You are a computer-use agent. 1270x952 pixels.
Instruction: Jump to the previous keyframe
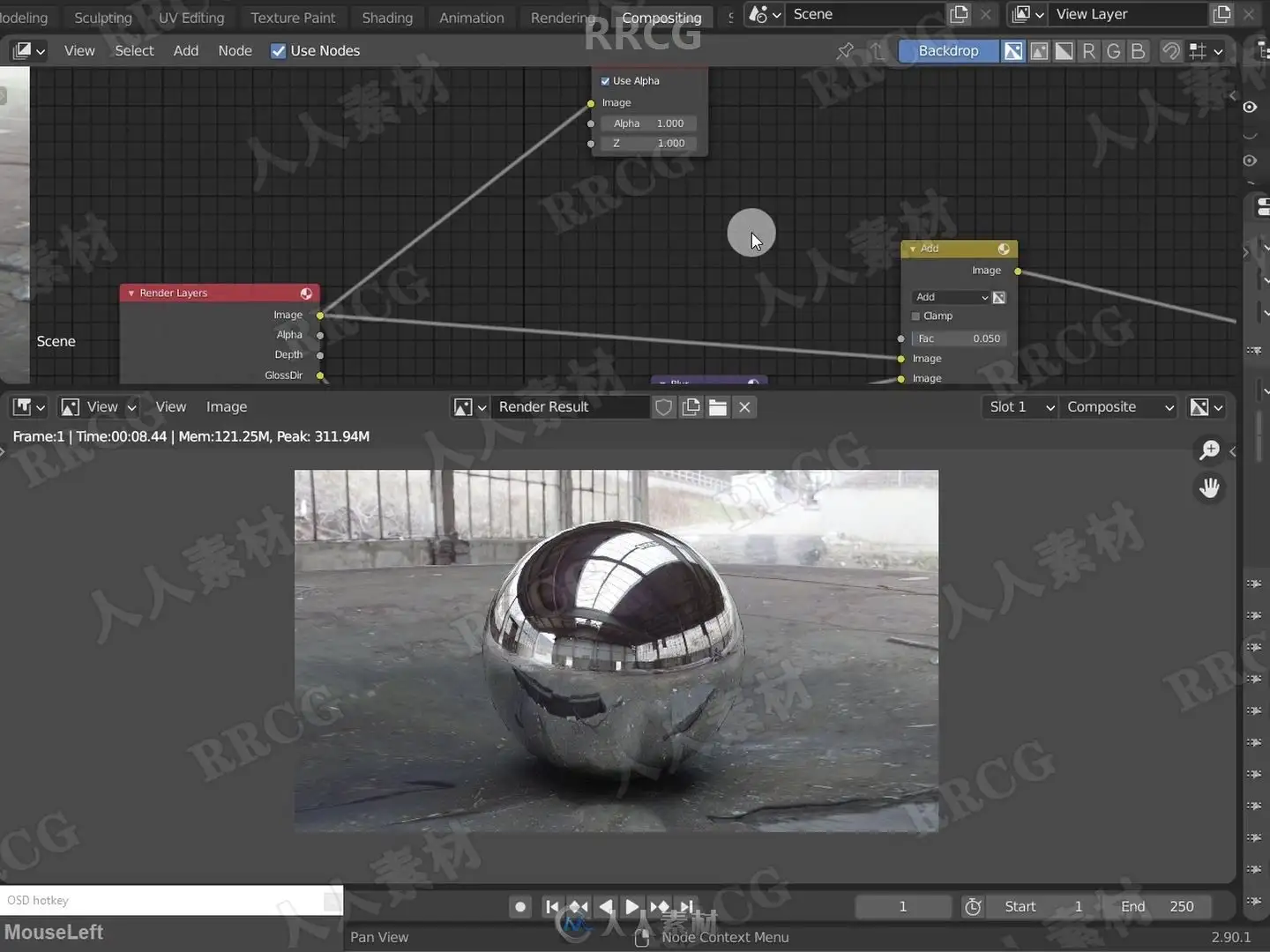579,906
